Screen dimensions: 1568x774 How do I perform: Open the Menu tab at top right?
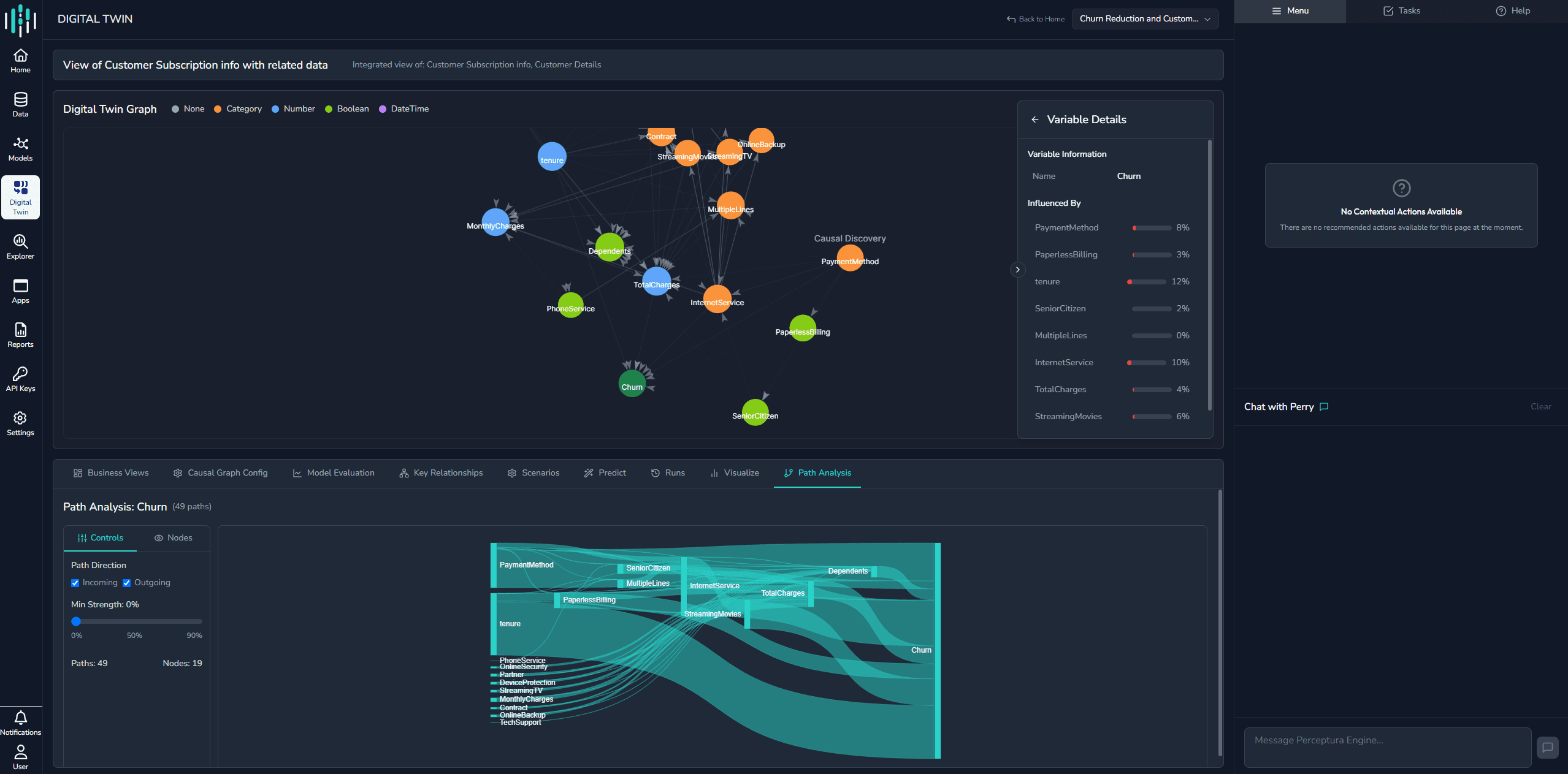pyautogui.click(x=1290, y=11)
